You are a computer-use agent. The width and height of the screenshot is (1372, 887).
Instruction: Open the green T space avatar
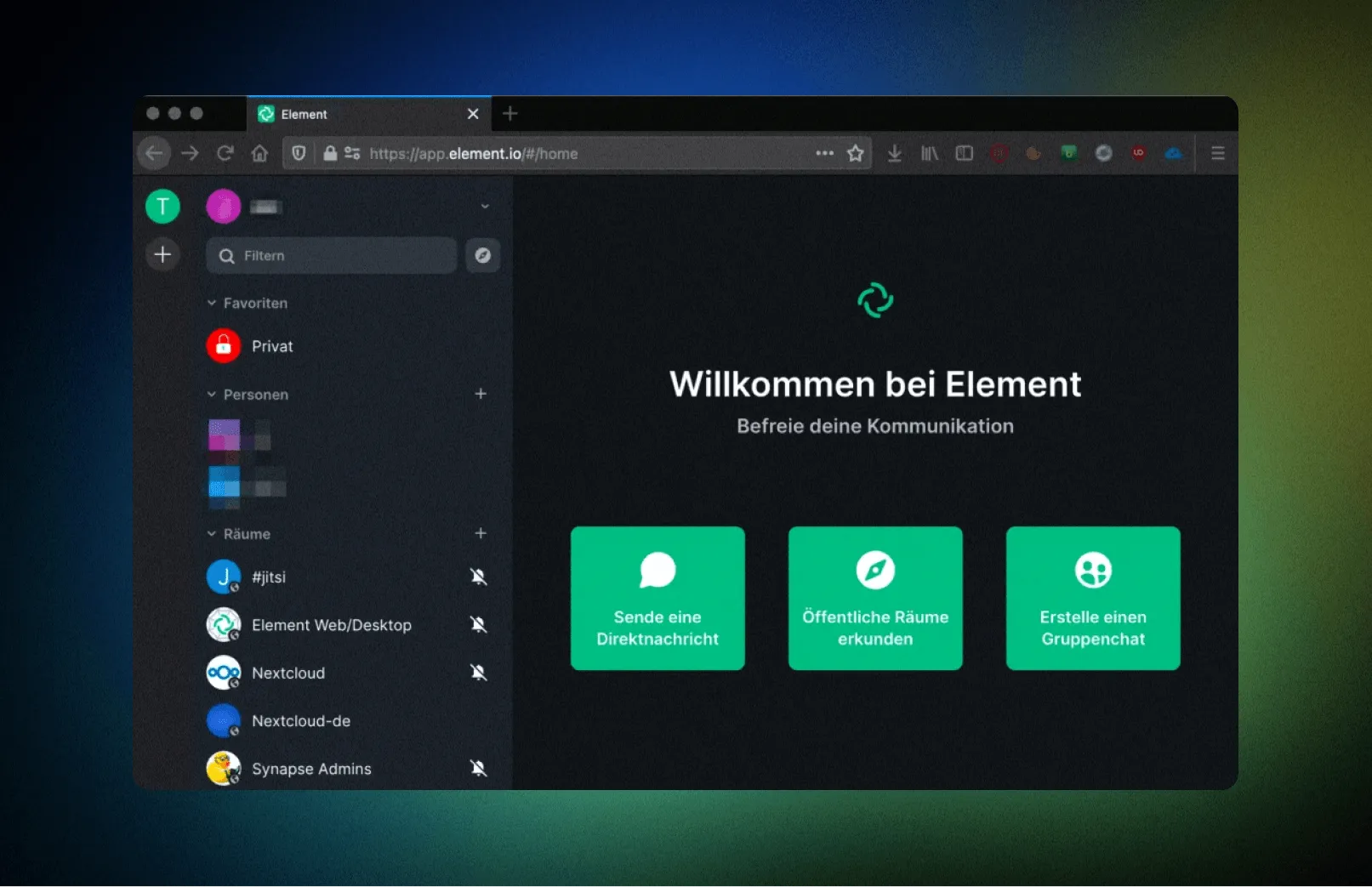coord(162,207)
